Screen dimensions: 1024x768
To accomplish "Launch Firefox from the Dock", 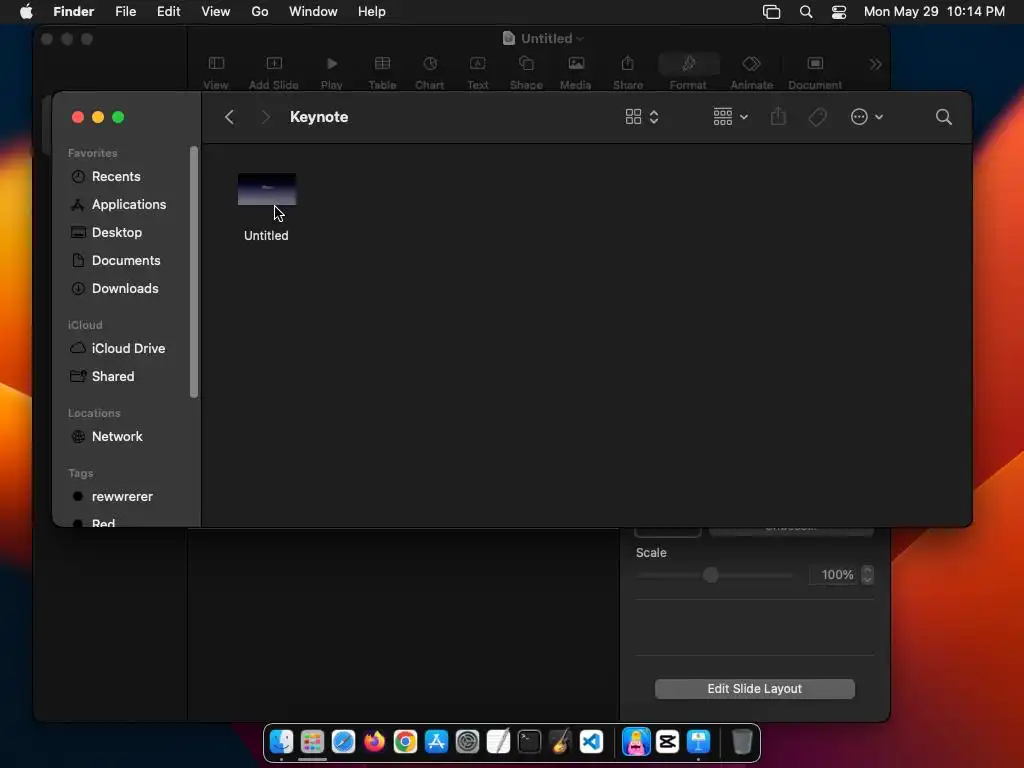I will tap(374, 742).
